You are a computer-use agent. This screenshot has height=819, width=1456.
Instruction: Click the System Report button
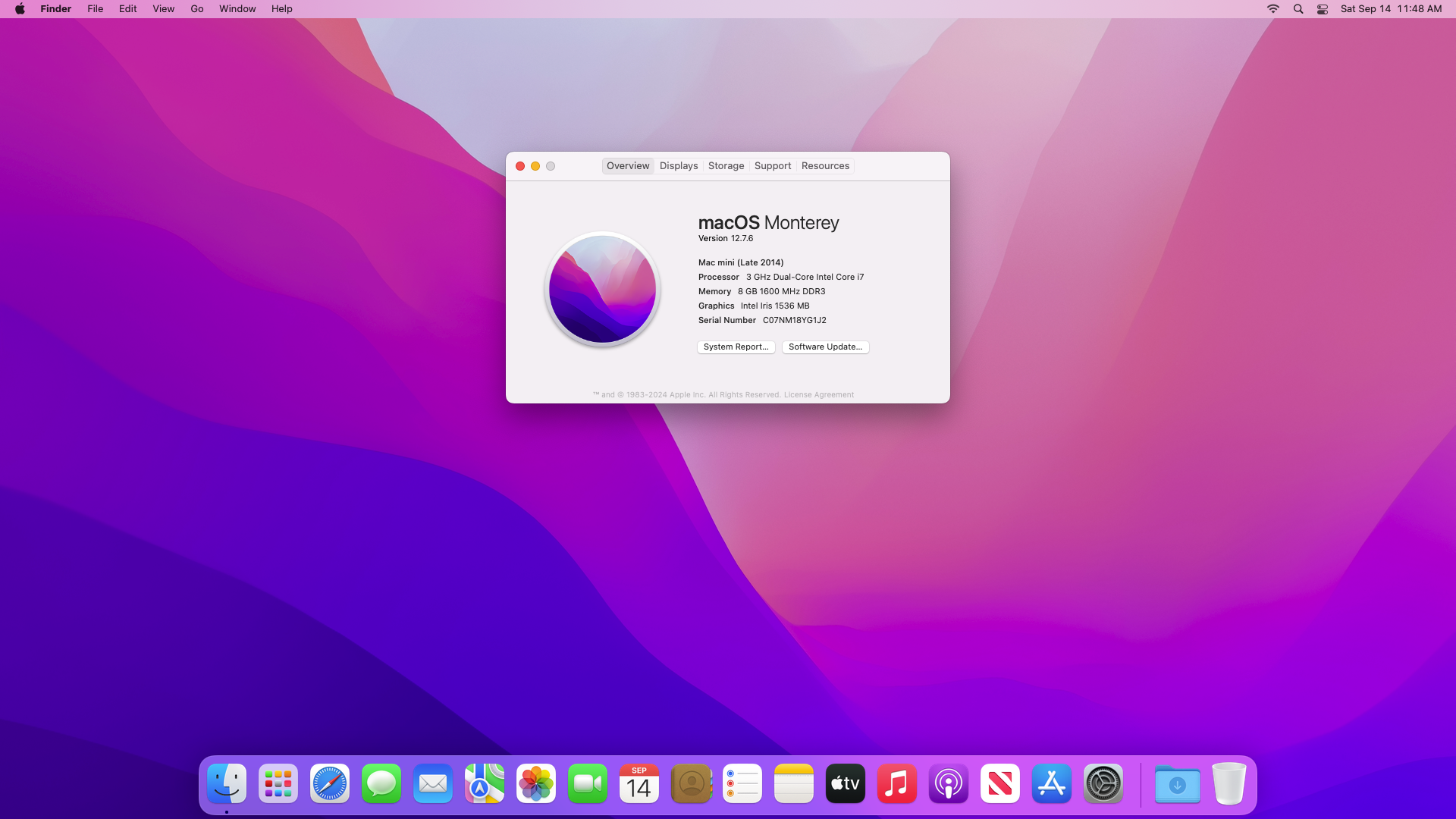point(736,347)
